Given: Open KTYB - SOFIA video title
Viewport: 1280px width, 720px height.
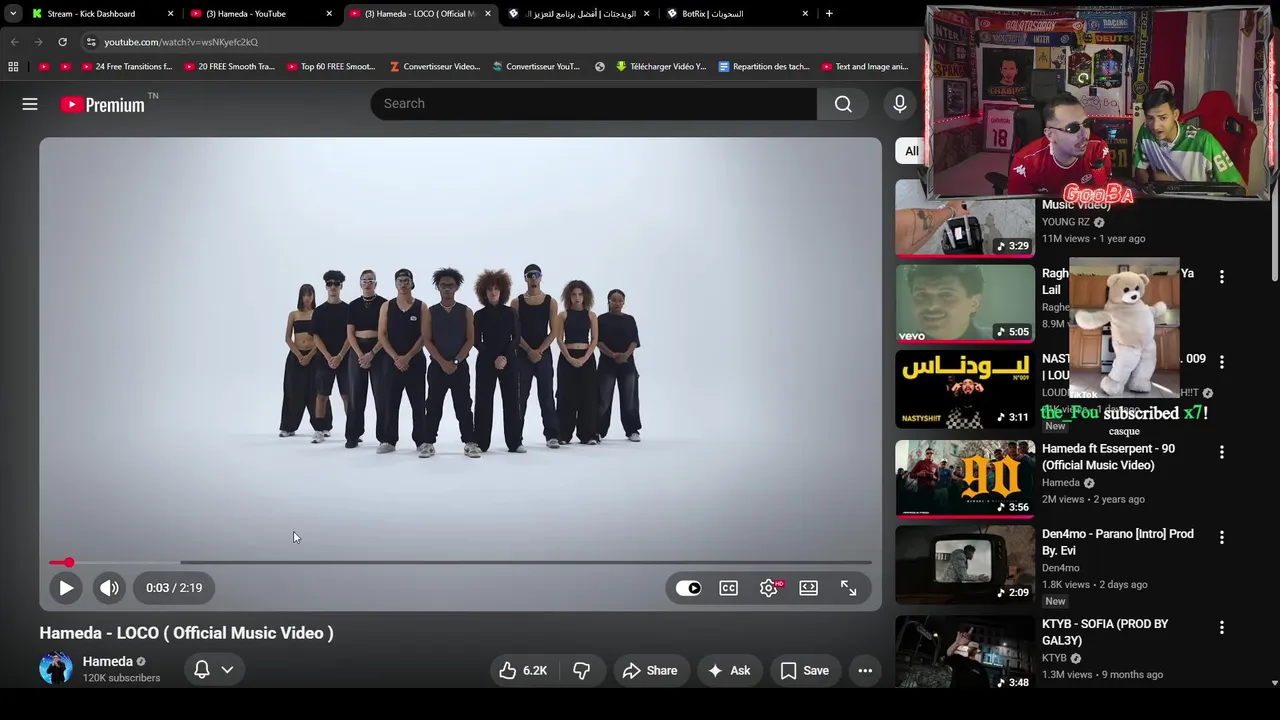Looking at the screenshot, I should pos(1105,632).
